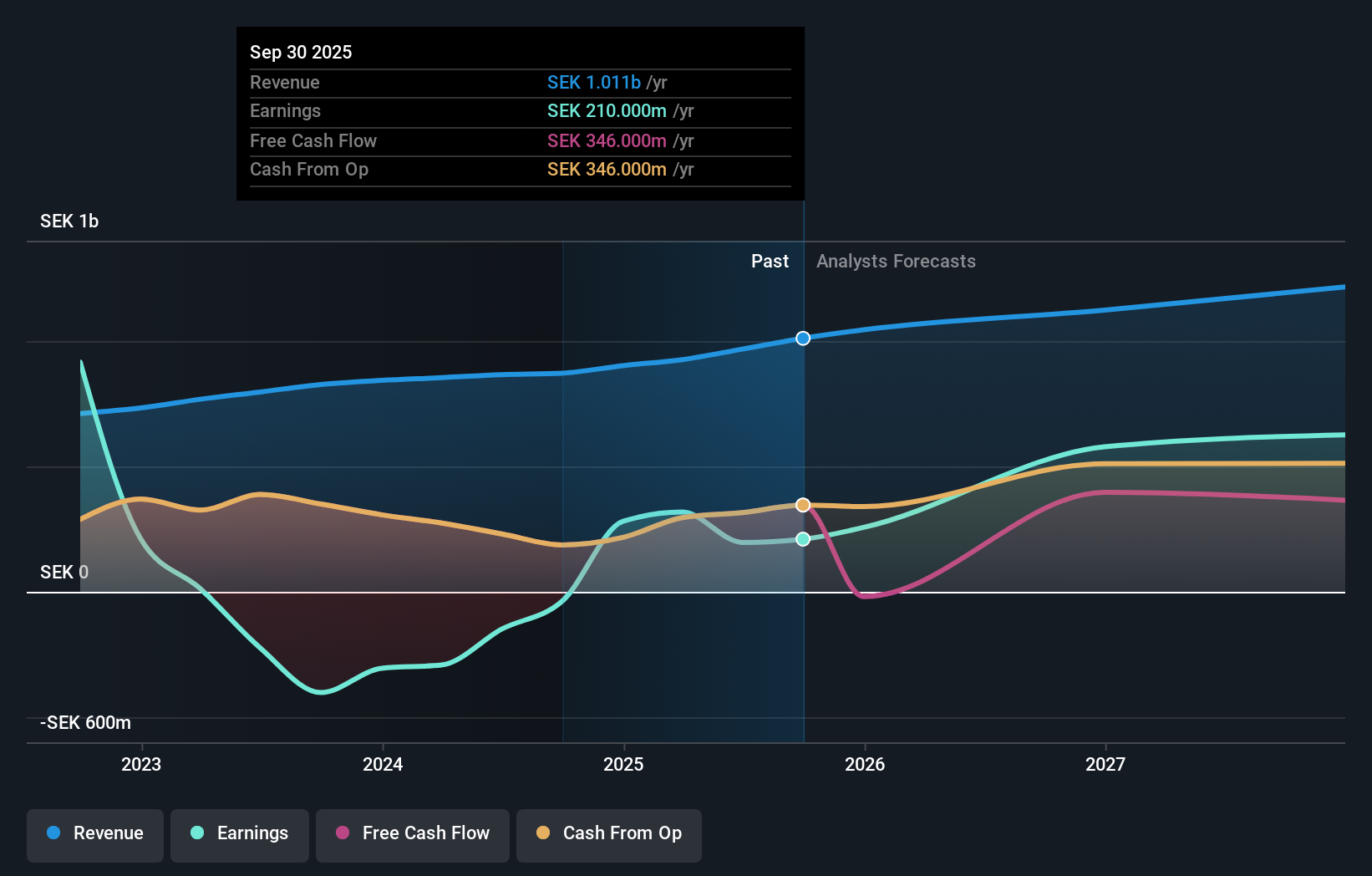This screenshot has width=1372, height=876.
Task: Click the SEK 1.011b revenue value link
Action: (593, 83)
